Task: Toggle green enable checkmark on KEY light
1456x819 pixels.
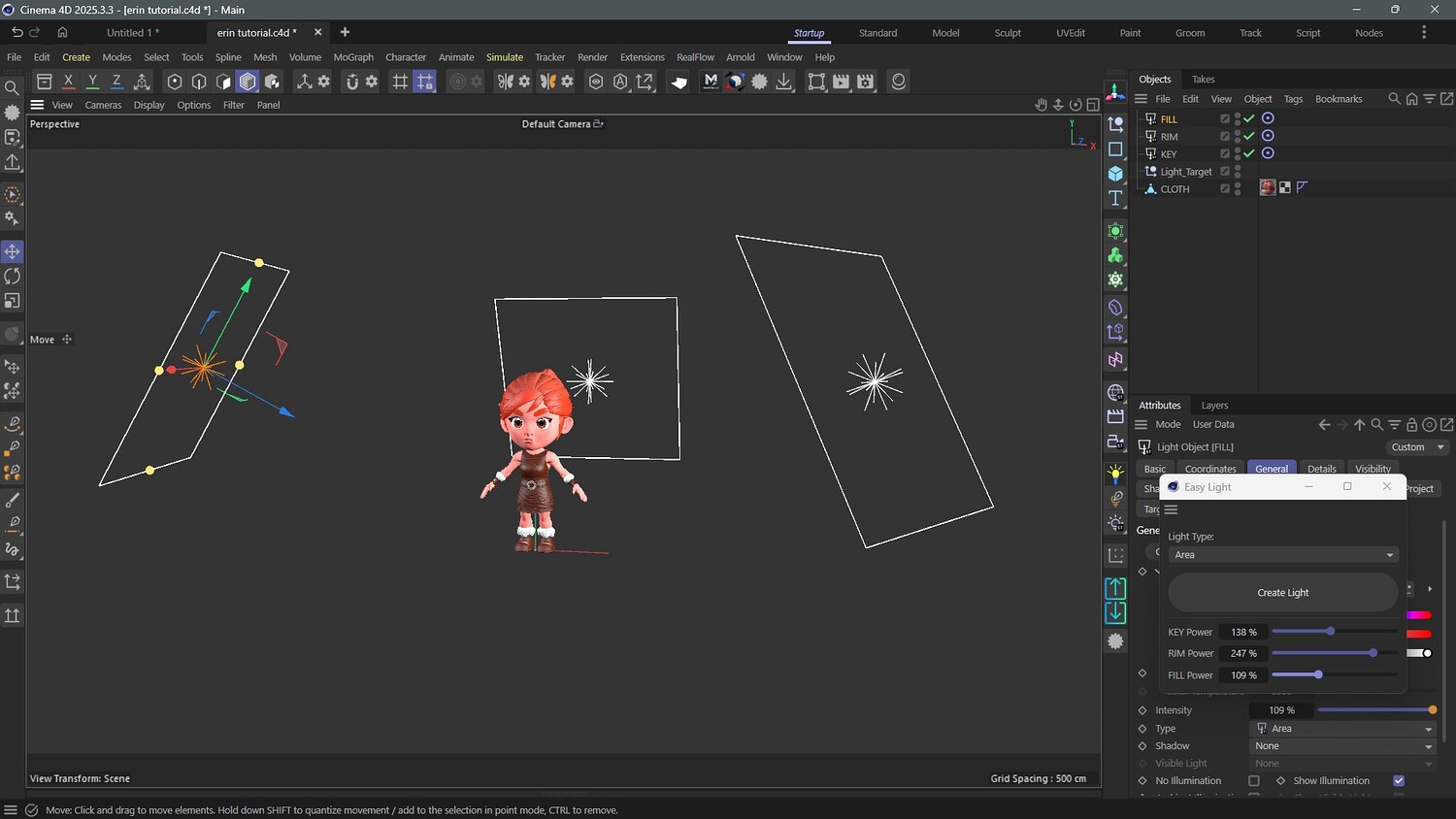Action: [x=1249, y=154]
